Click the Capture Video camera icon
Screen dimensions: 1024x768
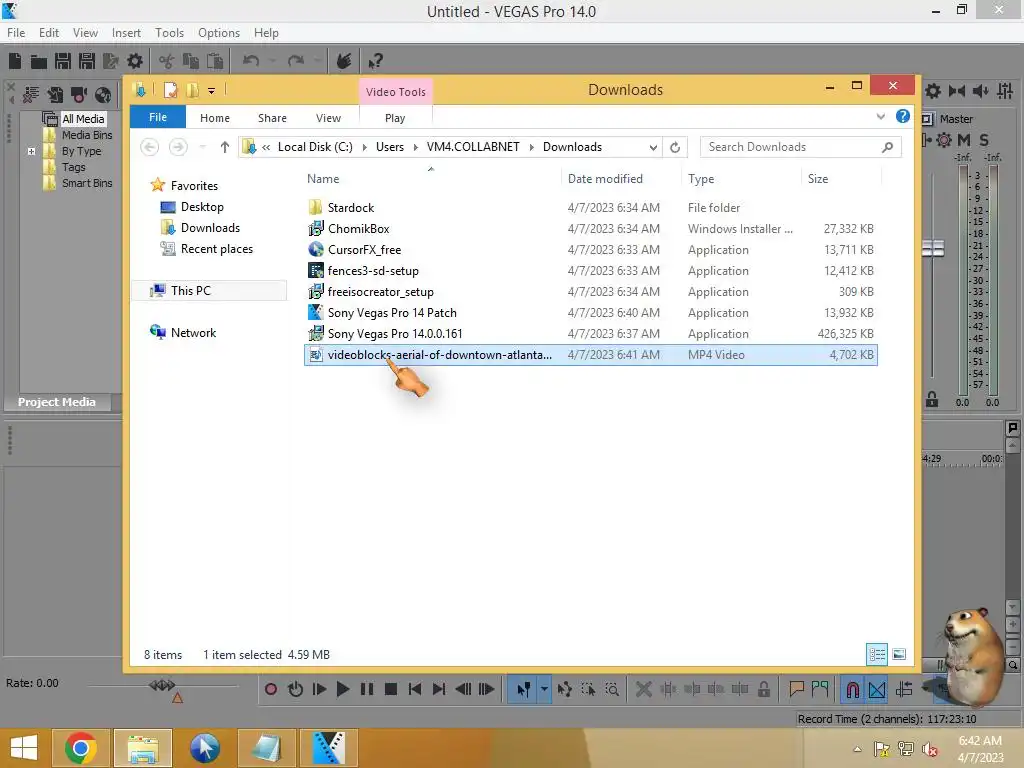(x=79, y=95)
